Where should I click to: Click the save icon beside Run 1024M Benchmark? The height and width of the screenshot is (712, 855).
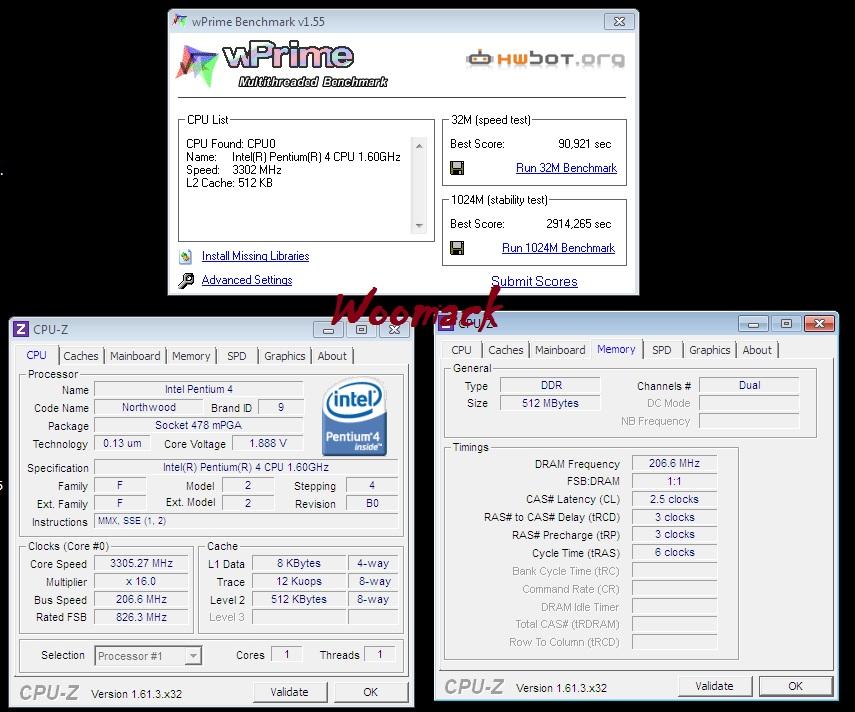click(x=457, y=248)
